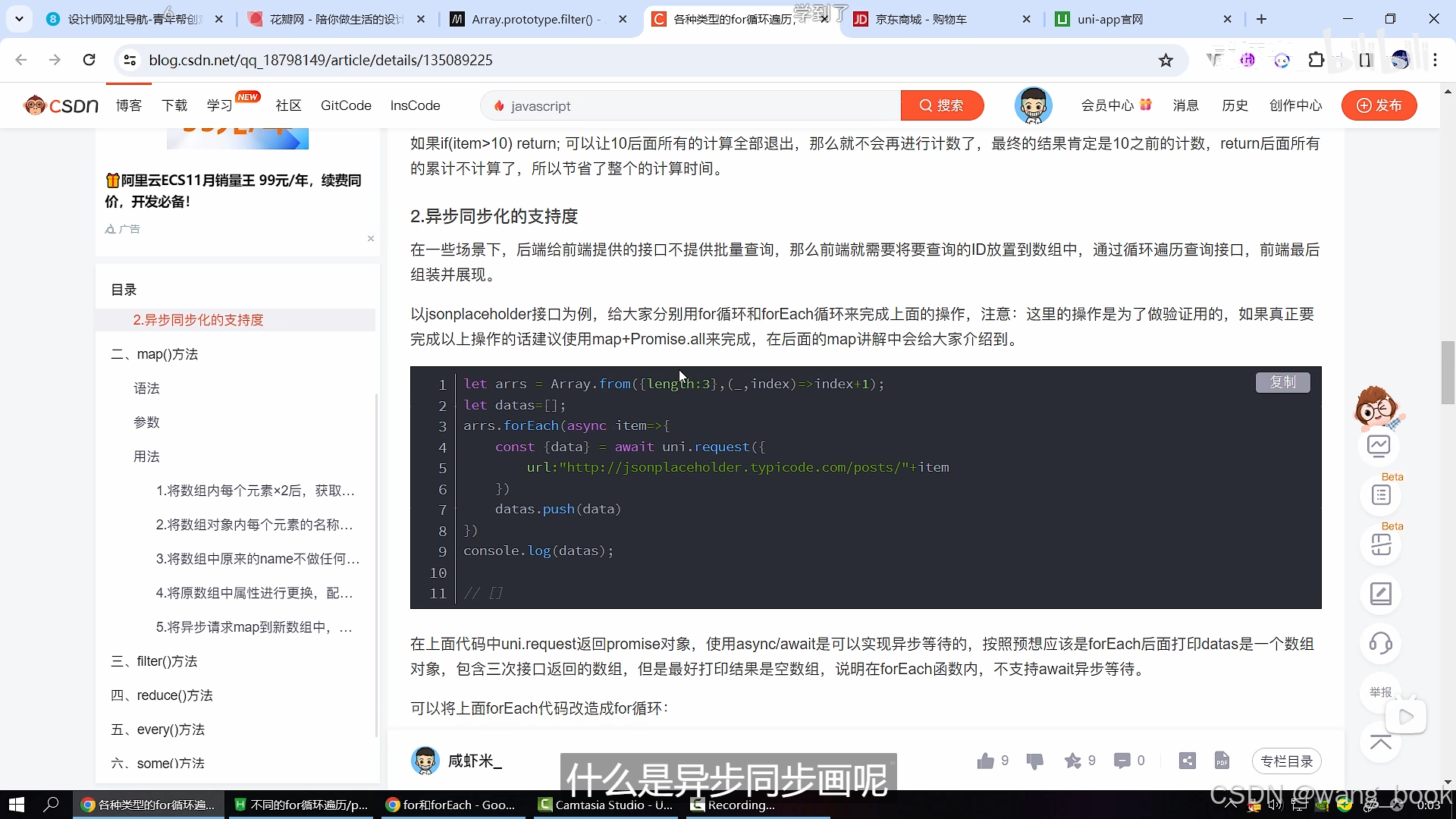Open the customer service headset icon
The height and width of the screenshot is (819, 1456).
point(1380,644)
